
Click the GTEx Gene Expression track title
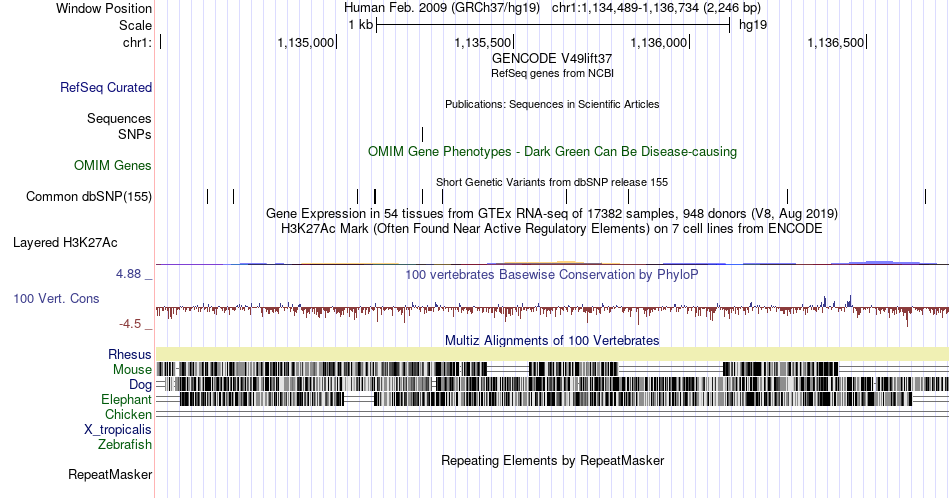[x=552, y=214]
